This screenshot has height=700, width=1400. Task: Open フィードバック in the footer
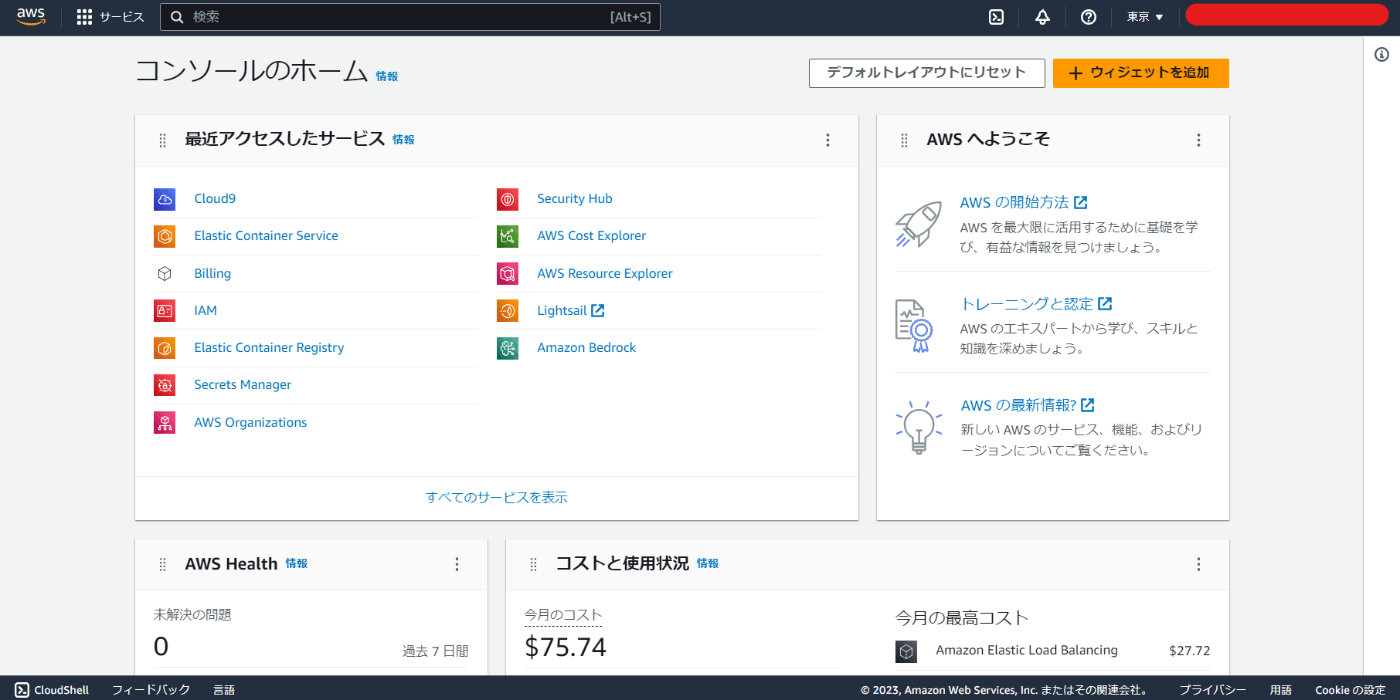coord(151,690)
